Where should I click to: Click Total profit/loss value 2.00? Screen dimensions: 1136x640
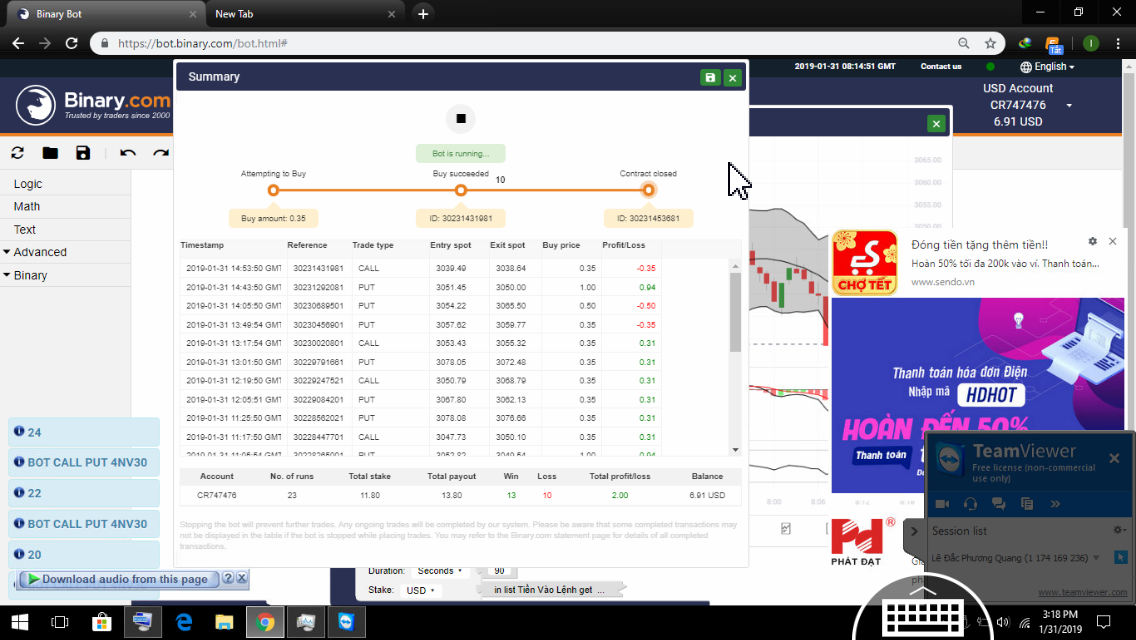coord(619,496)
